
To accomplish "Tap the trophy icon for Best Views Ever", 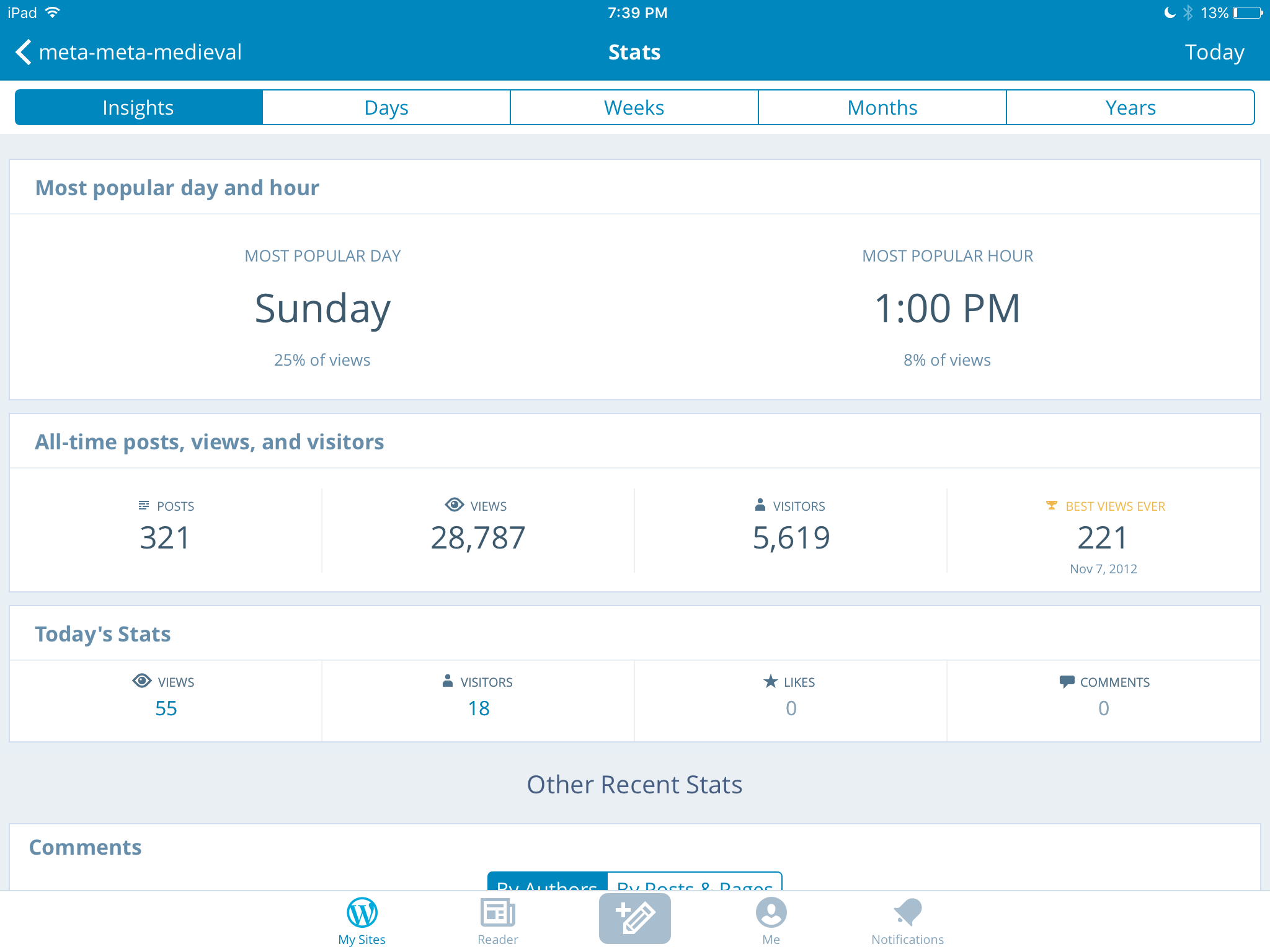I will tap(1051, 506).
